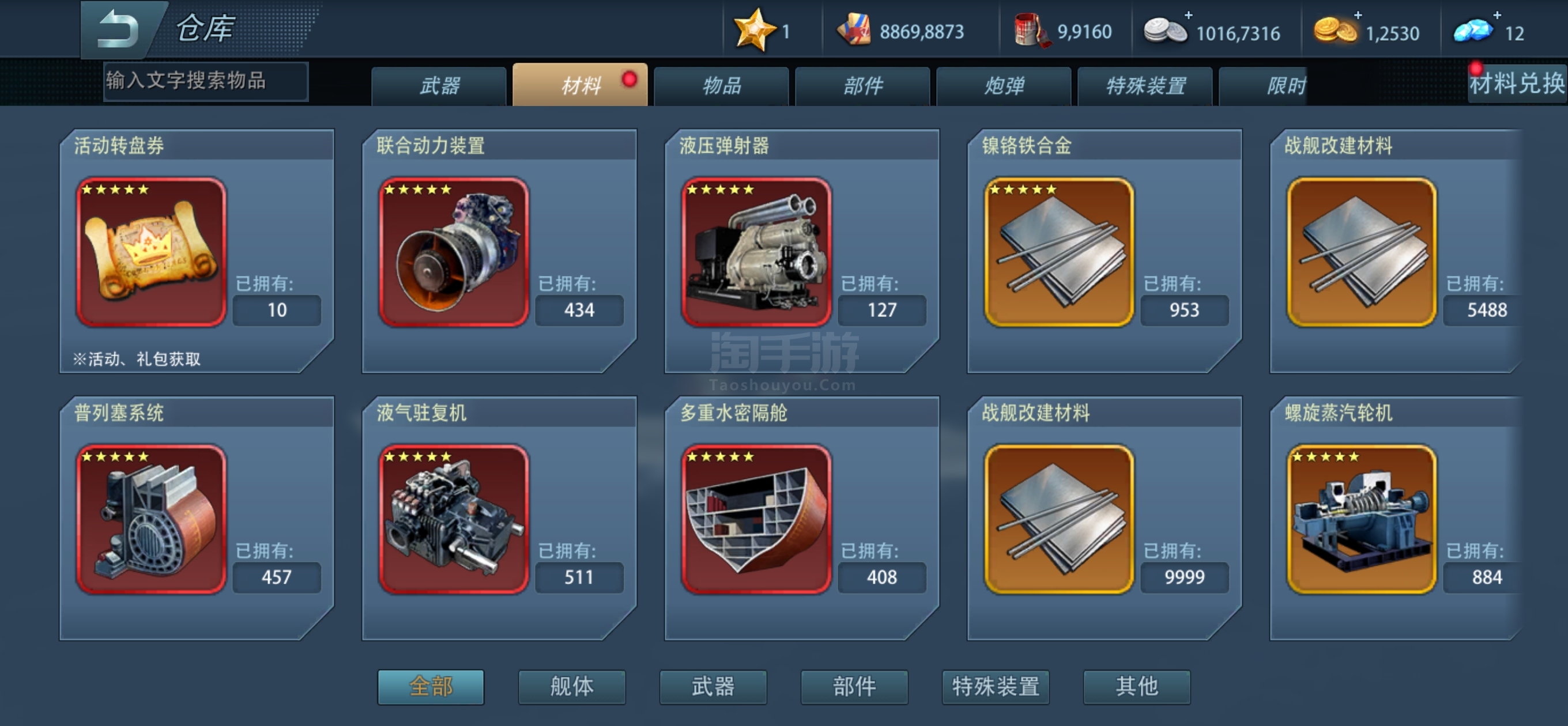Tap the 螺旋蒸汽轮机 turbine icon

click(x=1362, y=519)
